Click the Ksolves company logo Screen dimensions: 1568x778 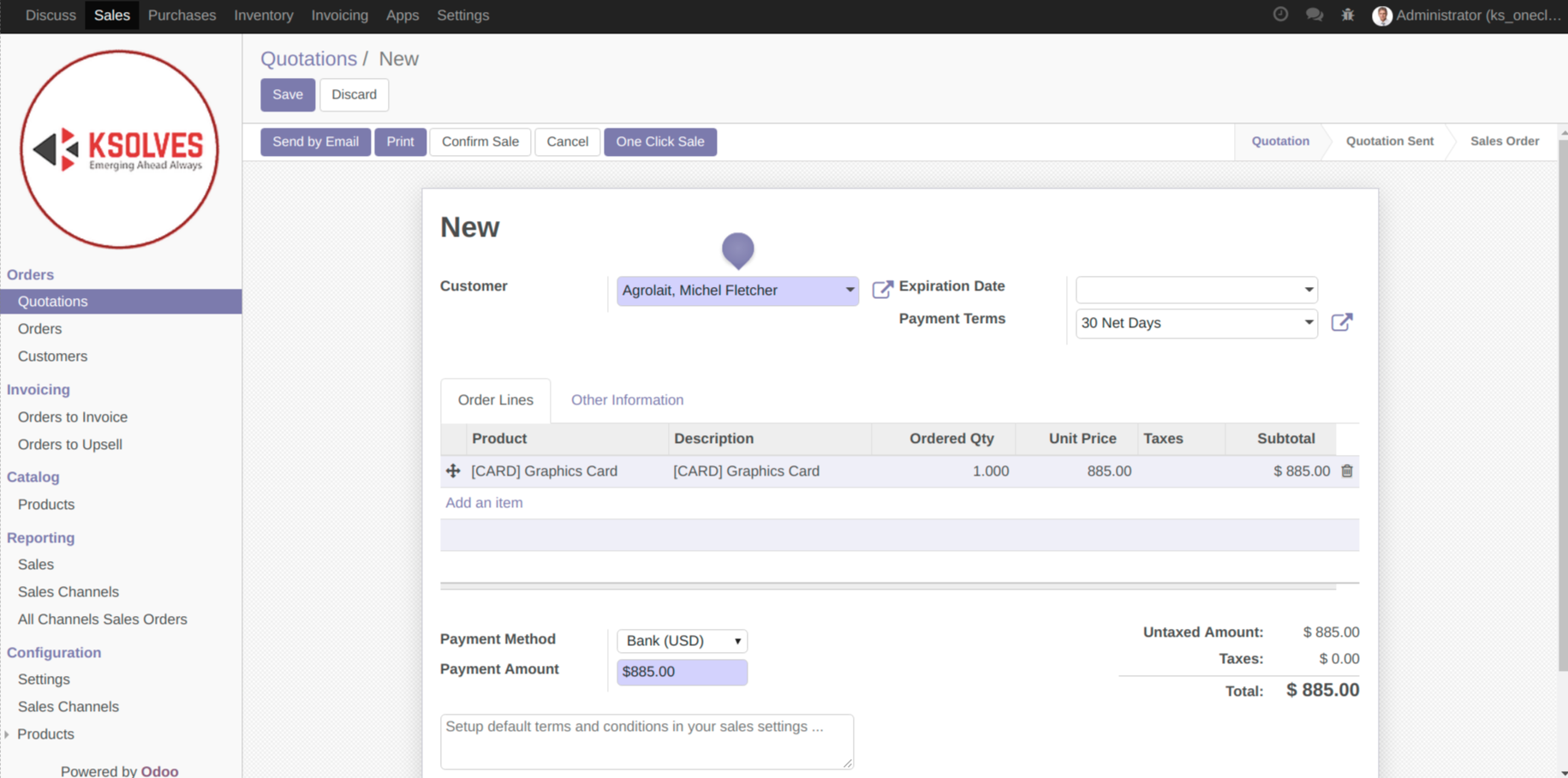tap(120, 150)
